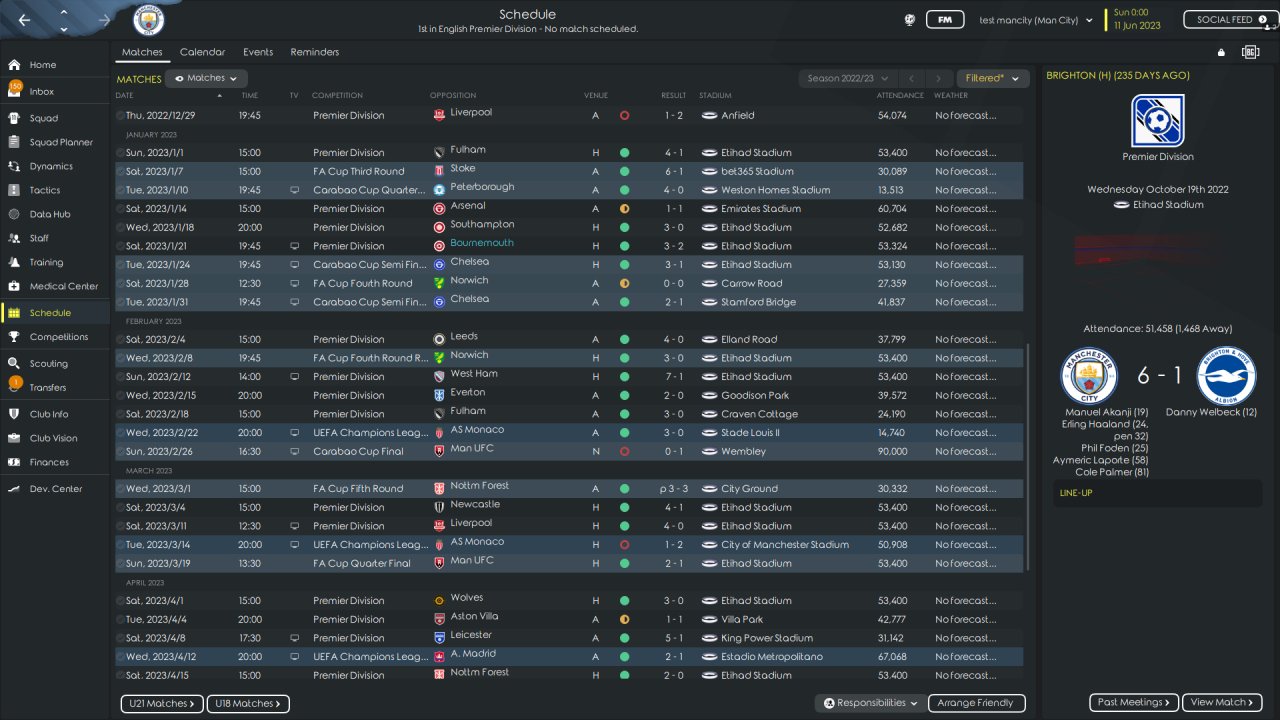Go forward using the right arrow

105,20
